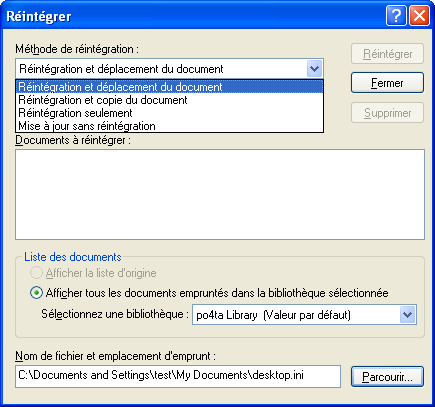
Task: Collapse the Méthode de réintégration dropdown arrow
Action: (x=314, y=69)
